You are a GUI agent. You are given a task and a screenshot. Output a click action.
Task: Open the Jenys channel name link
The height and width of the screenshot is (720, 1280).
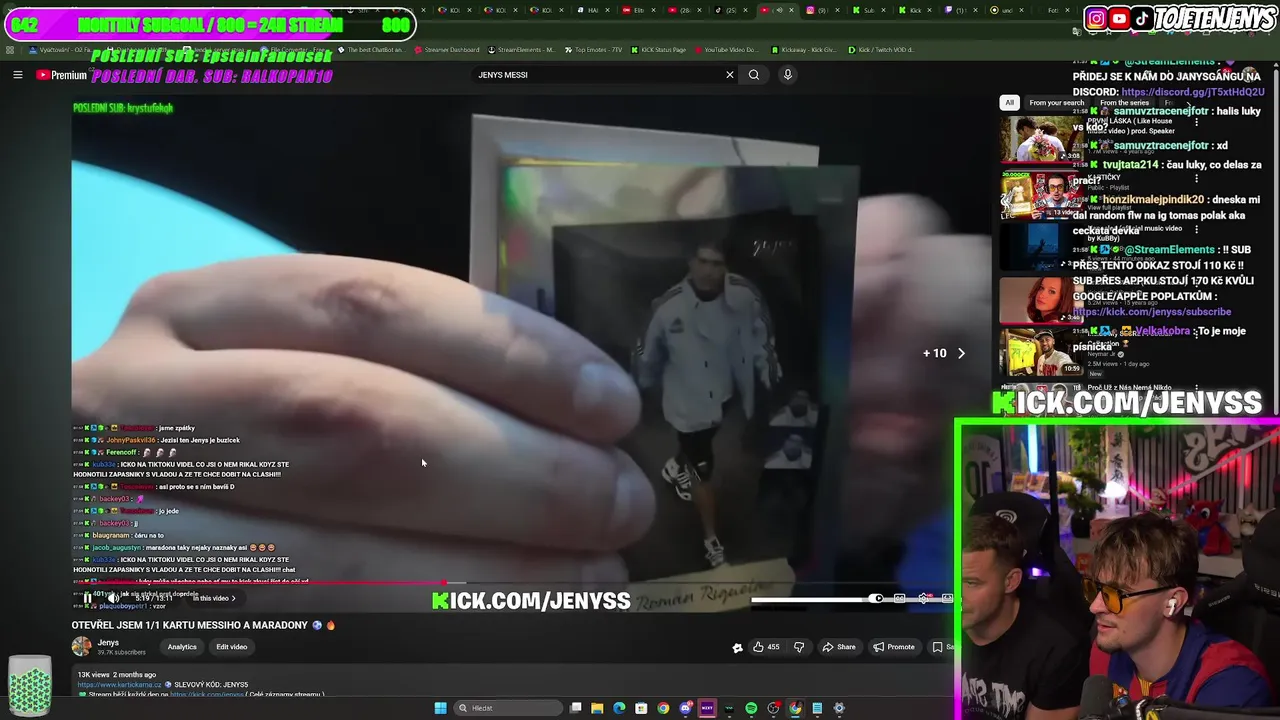[108, 642]
